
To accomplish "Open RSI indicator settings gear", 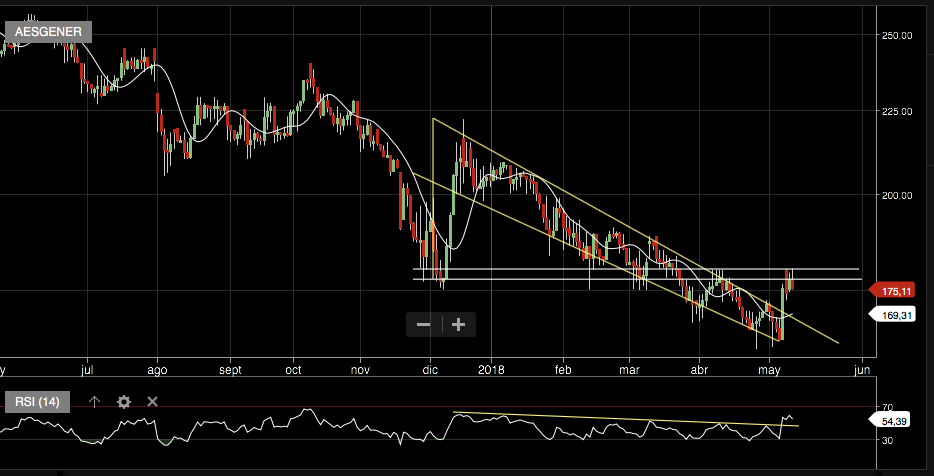I will [x=124, y=402].
